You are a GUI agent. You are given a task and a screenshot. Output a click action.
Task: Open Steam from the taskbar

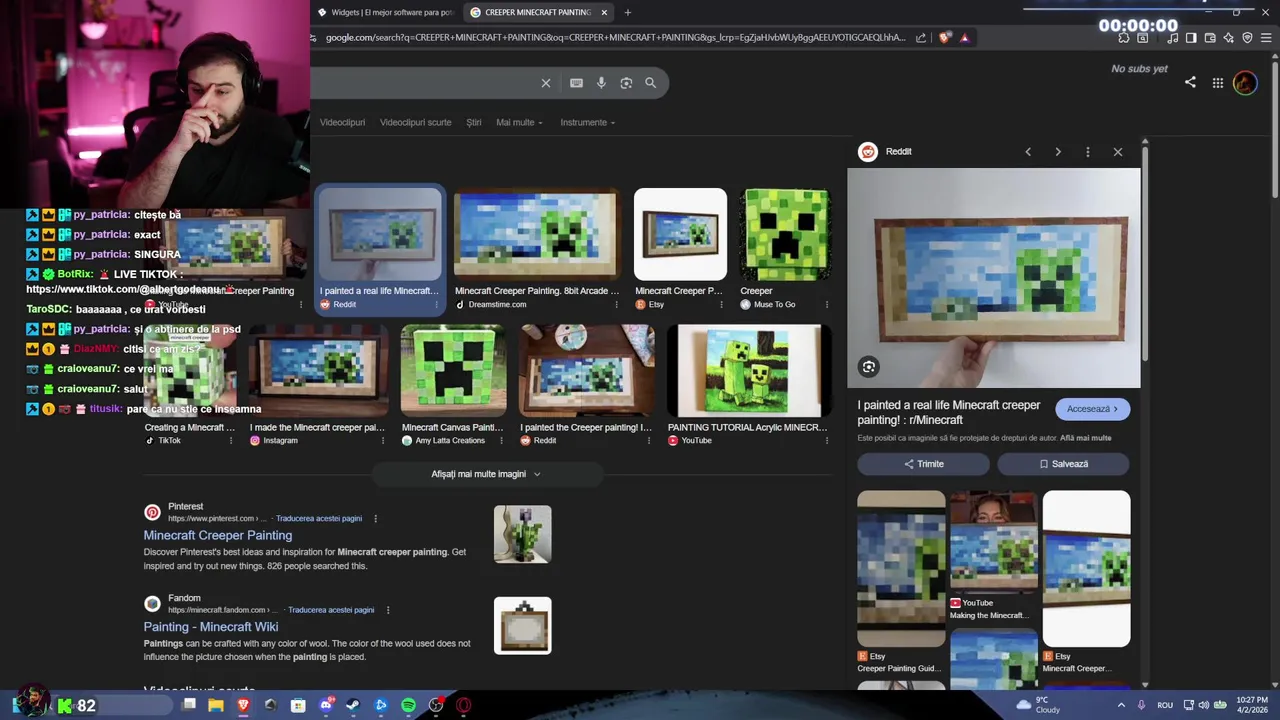coord(353,705)
